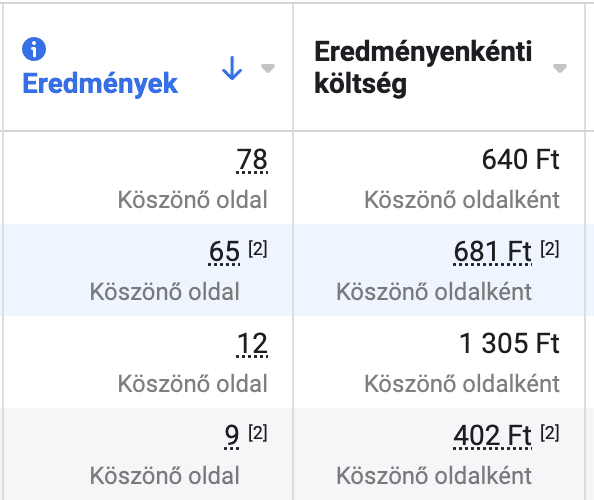Click Köszönő oldal label under 78
This screenshot has width=594, height=500.
point(192,200)
